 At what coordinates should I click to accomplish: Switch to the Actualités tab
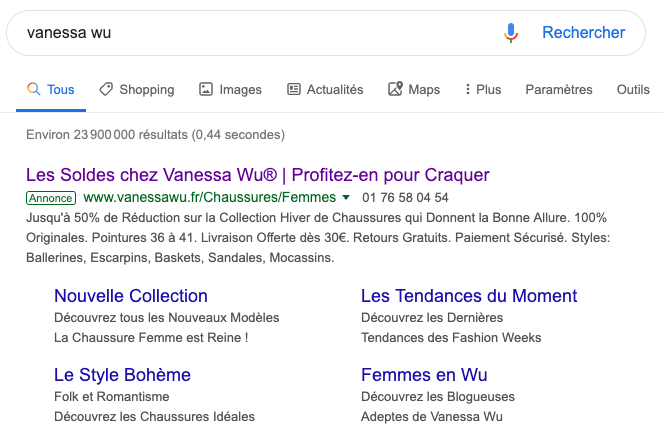(x=325, y=89)
